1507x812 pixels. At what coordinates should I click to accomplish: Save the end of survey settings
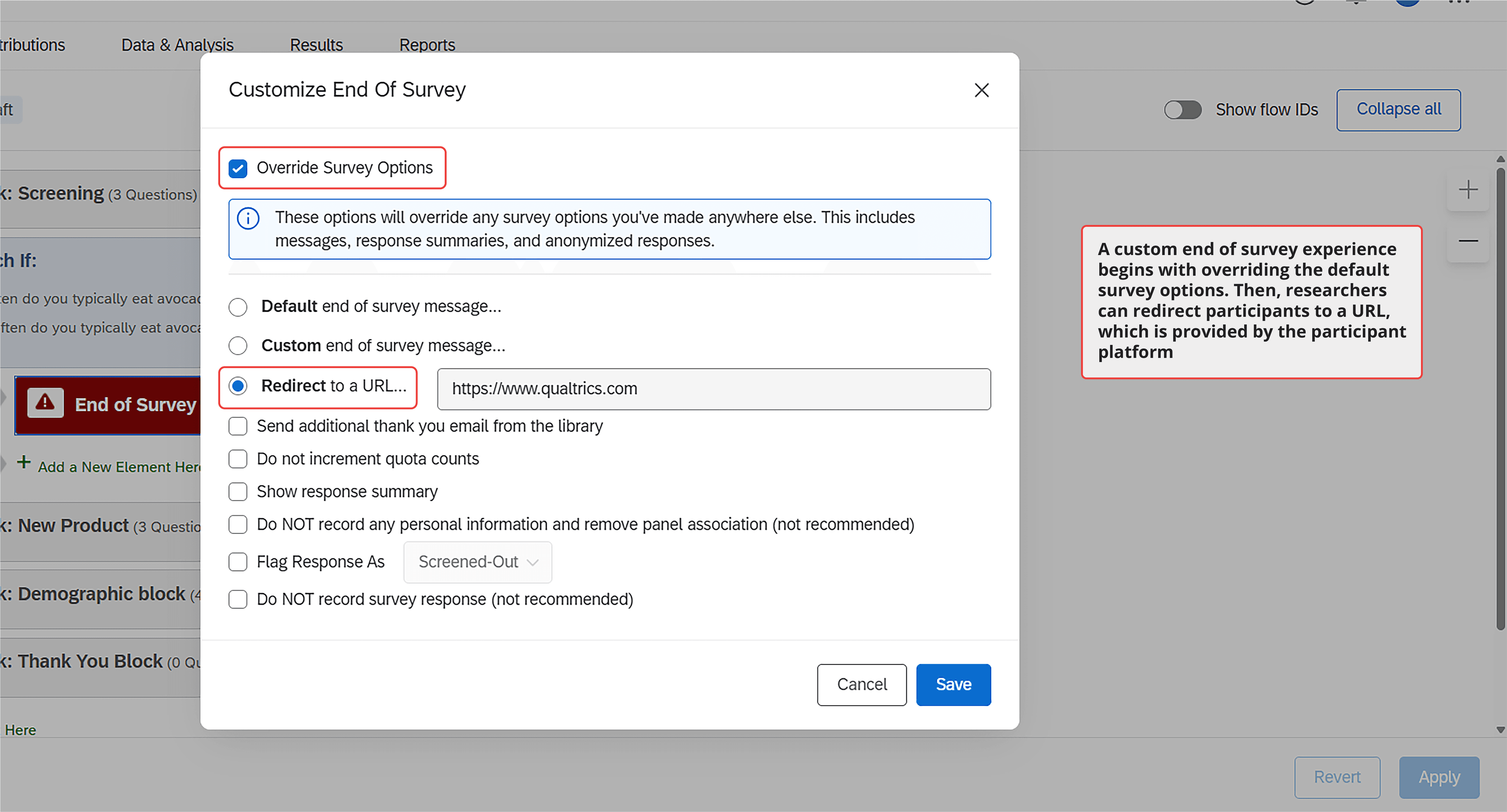[x=953, y=684]
